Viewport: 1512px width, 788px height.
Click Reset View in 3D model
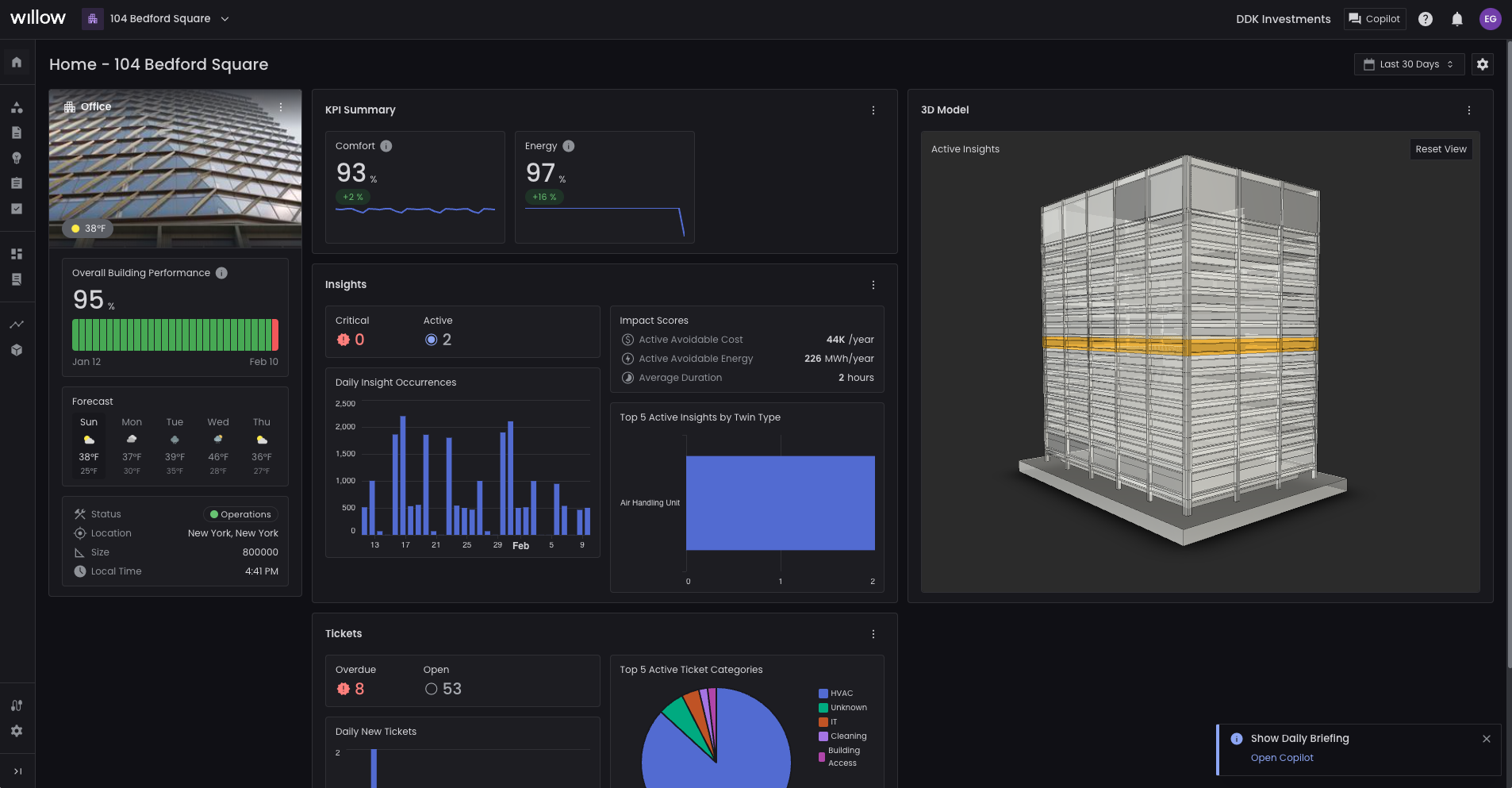1441,149
